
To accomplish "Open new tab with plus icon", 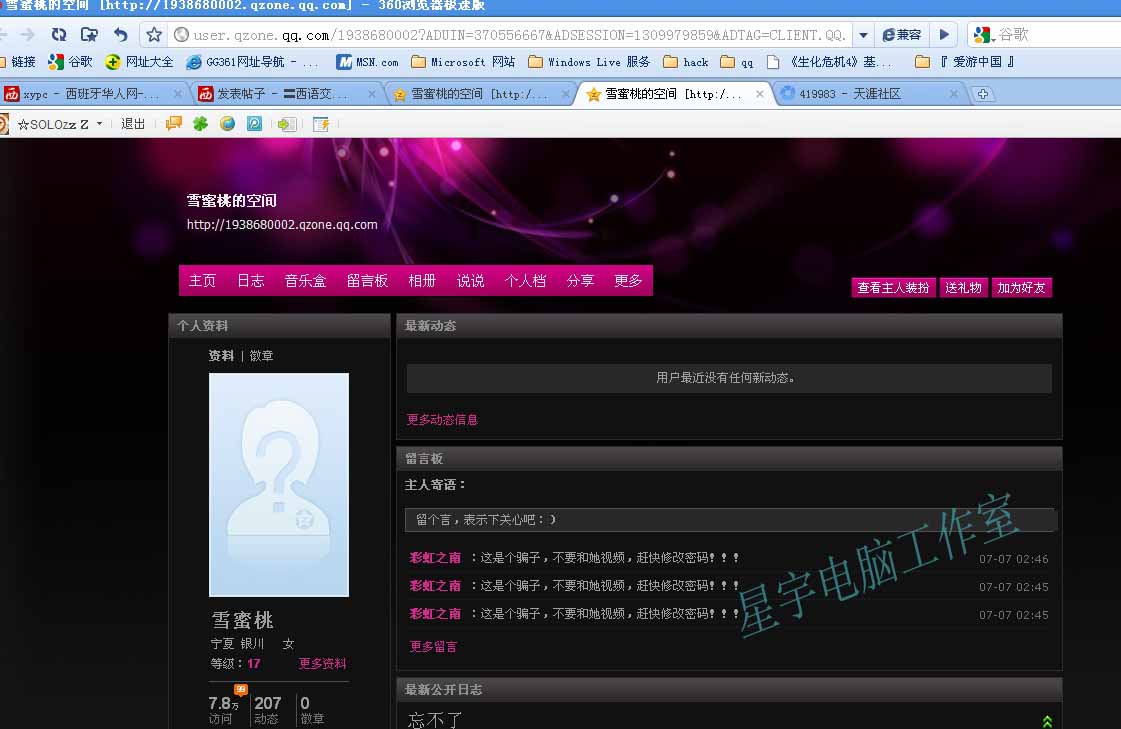I will (x=983, y=94).
